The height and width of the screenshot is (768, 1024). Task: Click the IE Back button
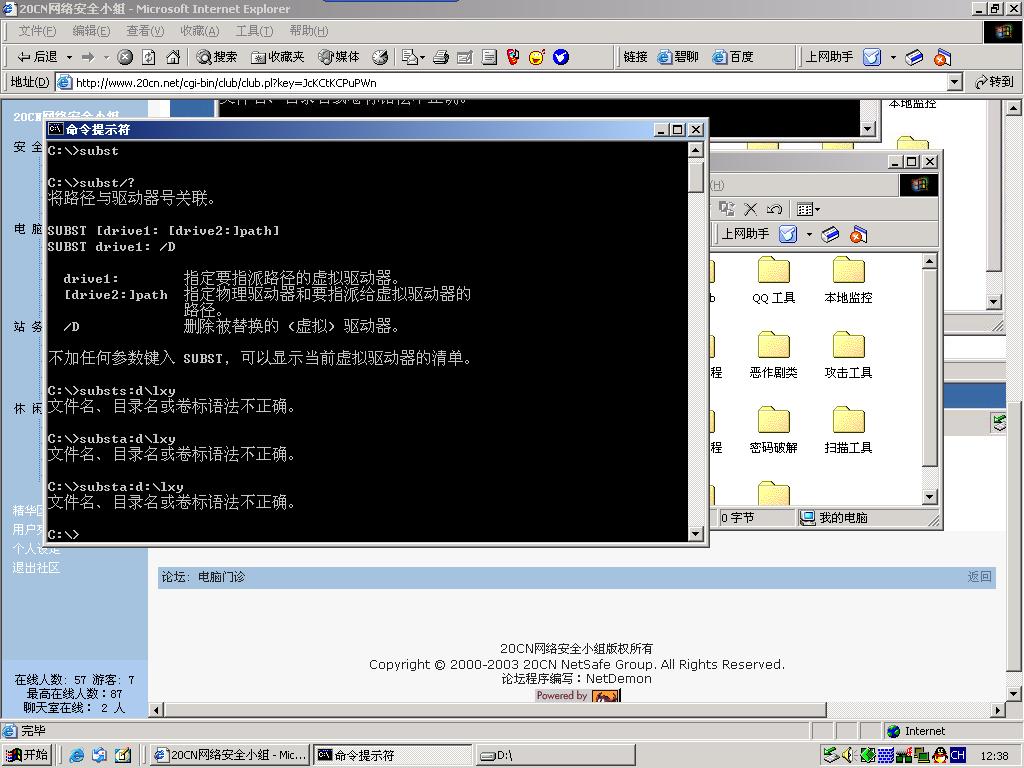(37, 57)
